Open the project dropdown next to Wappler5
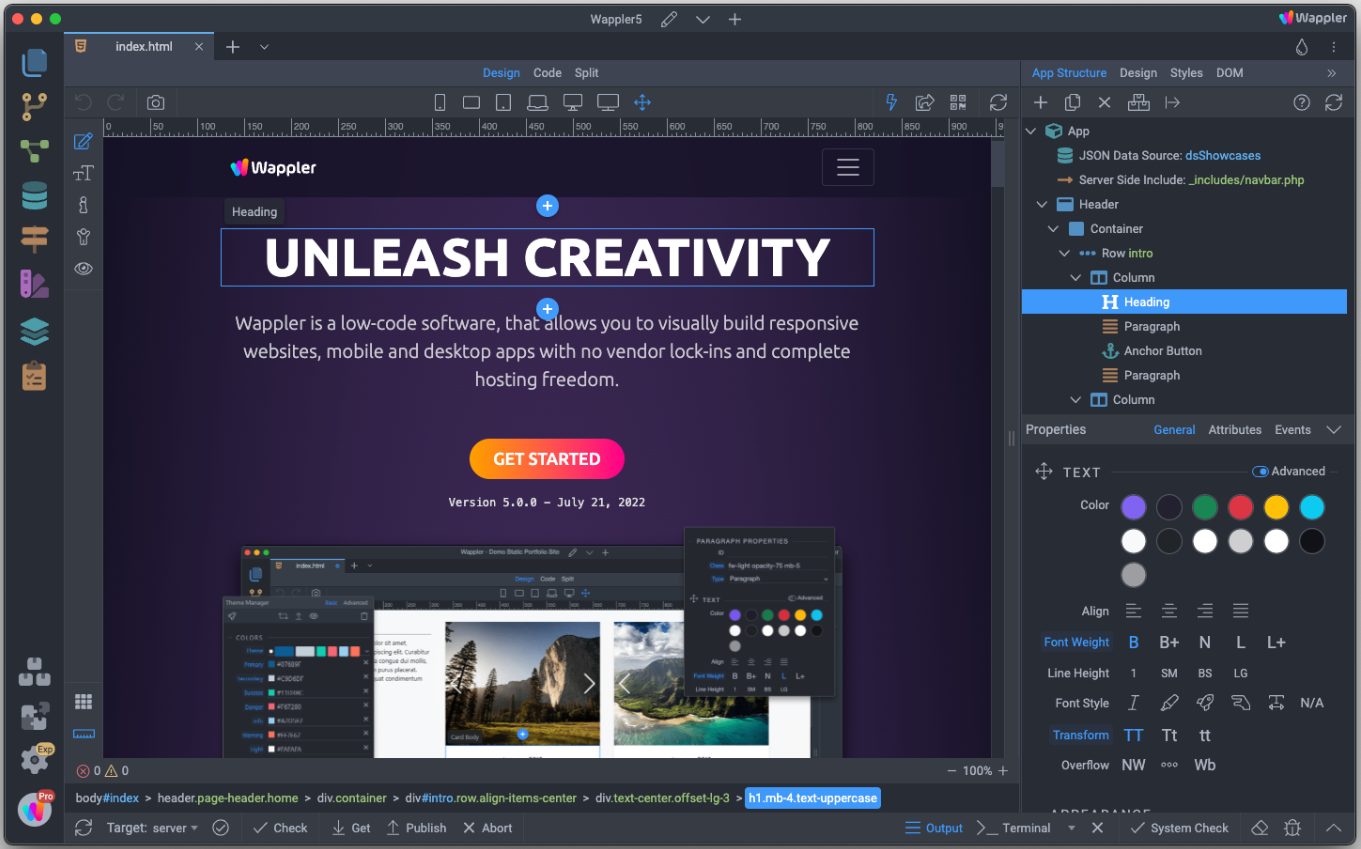 (x=702, y=19)
